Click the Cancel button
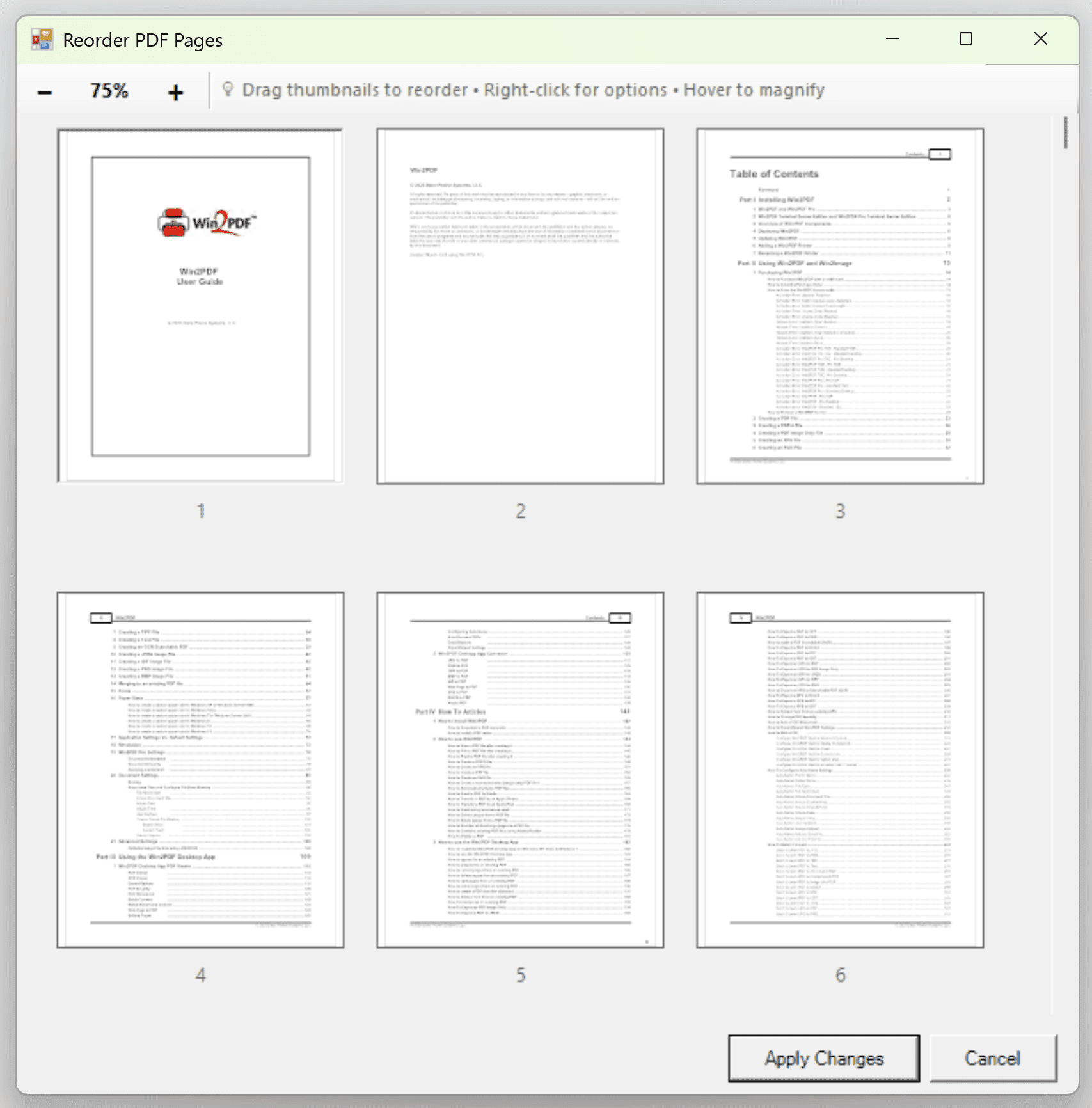Viewport: 1092px width, 1108px height. pyautogui.click(x=992, y=1058)
